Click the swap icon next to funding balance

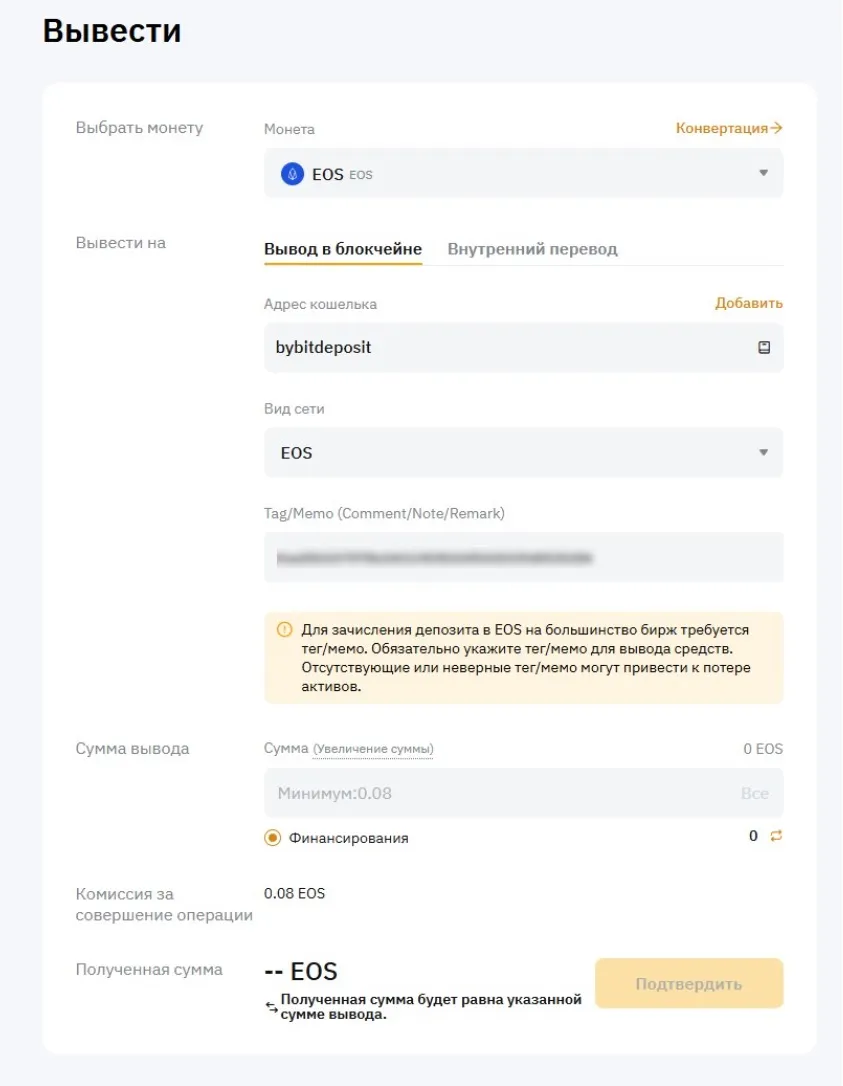pos(775,836)
